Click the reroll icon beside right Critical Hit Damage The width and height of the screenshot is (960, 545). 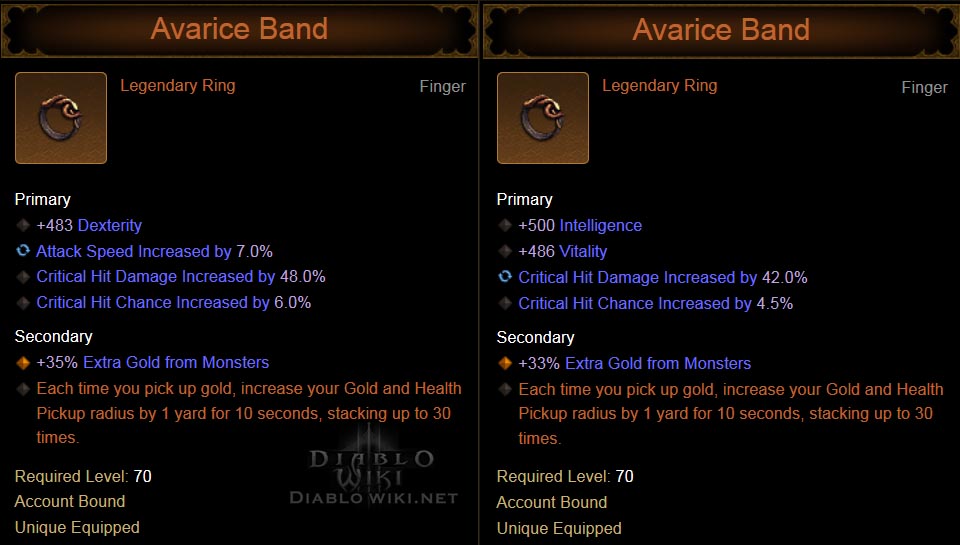(505, 277)
